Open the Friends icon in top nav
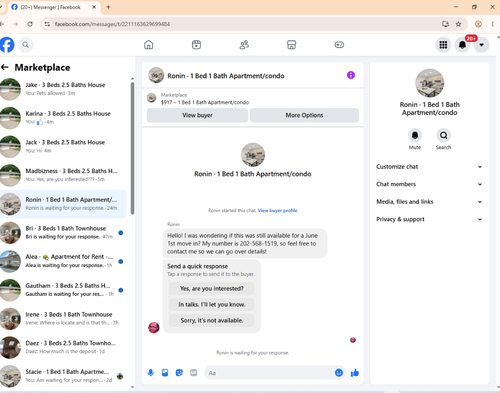The height and width of the screenshot is (393, 500). 244,45
